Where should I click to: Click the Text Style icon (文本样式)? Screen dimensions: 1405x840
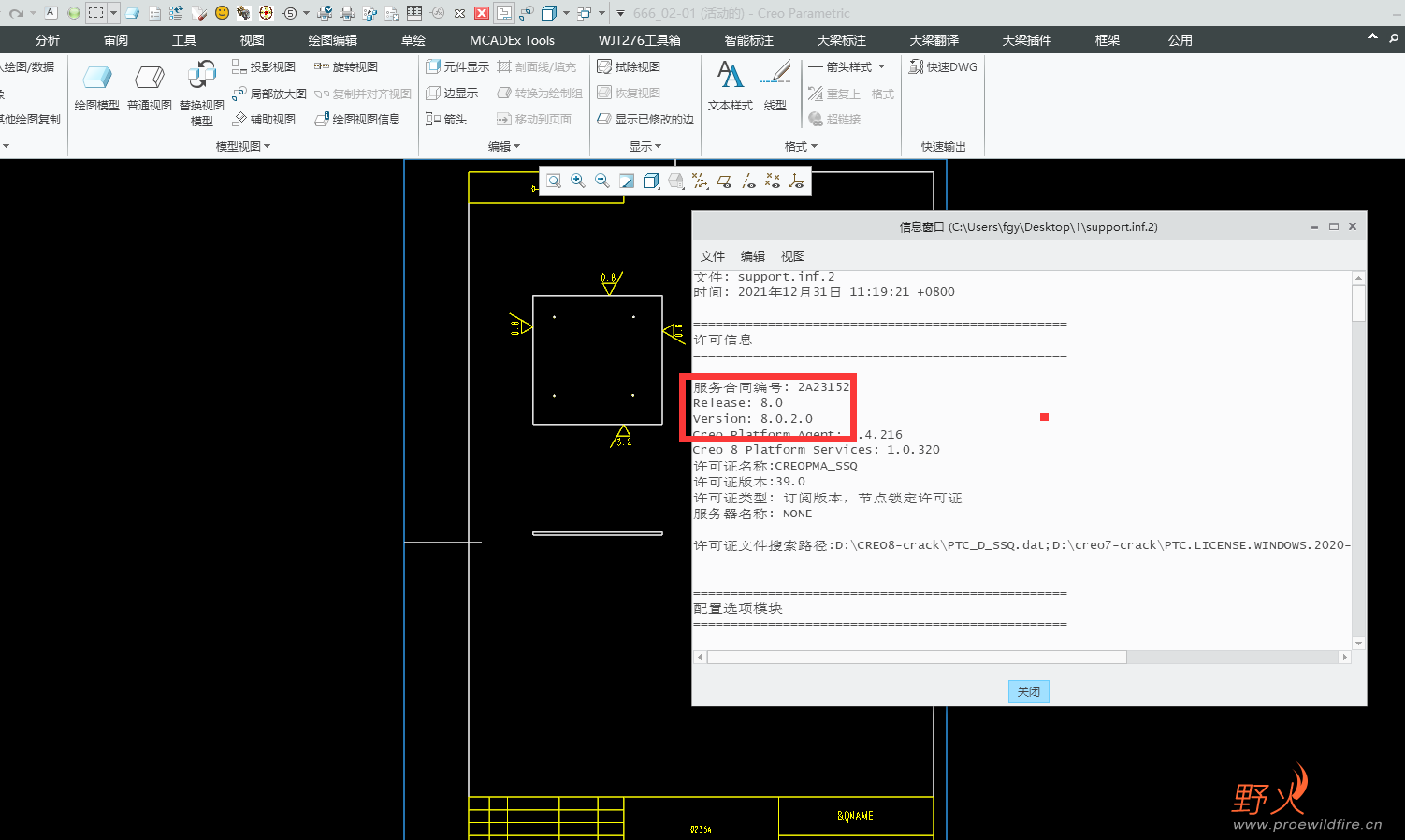pyautogui.click(x=731, y=86)
